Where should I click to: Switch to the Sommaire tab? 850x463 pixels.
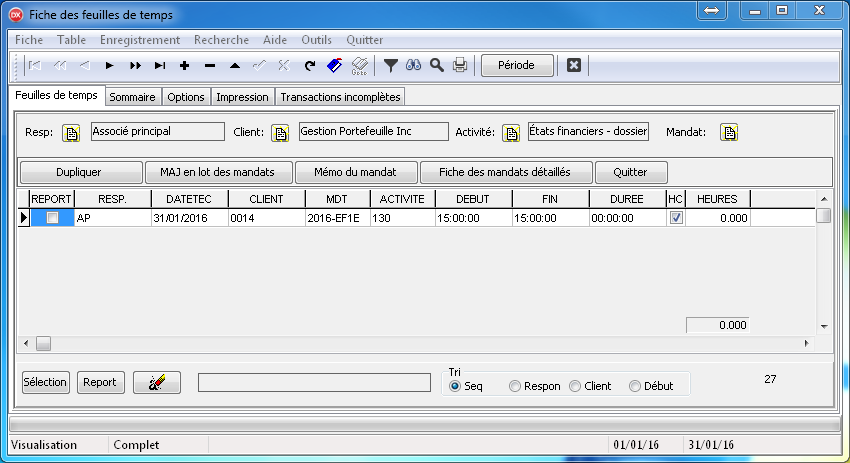pyautogui.click(x=132, y=97)
